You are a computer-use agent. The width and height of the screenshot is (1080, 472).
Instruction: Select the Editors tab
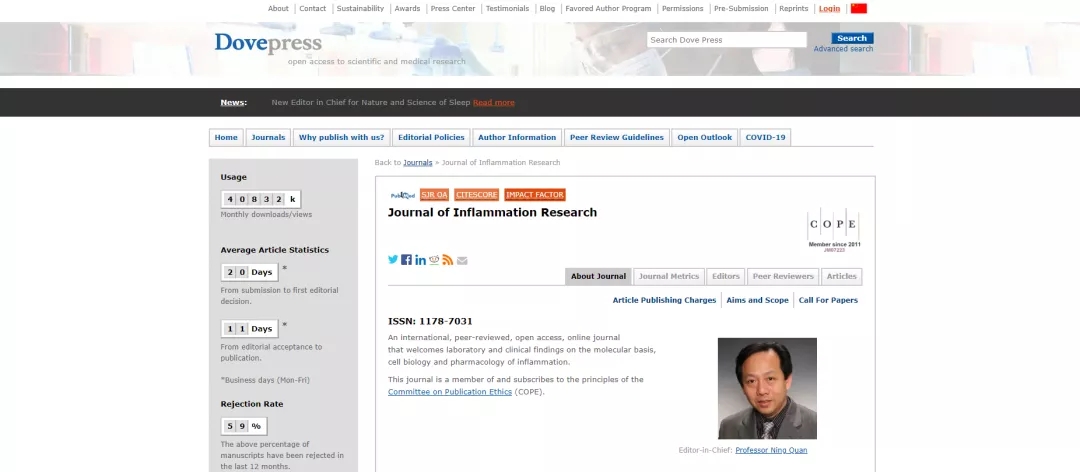tap(725, 277)
